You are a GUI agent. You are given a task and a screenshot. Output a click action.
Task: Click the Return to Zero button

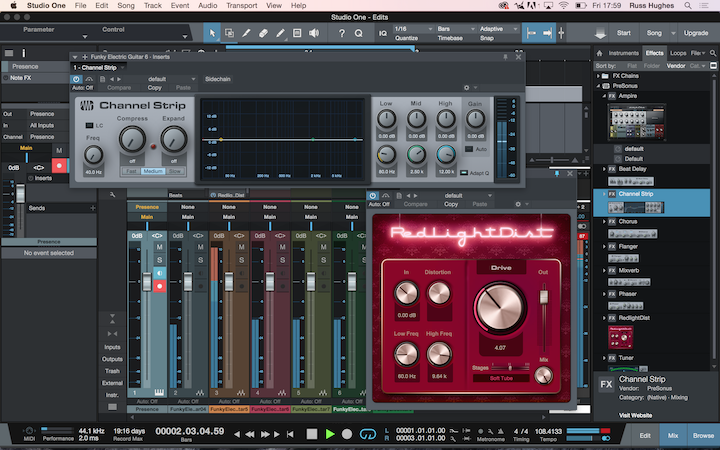click(x=290, y=434)
